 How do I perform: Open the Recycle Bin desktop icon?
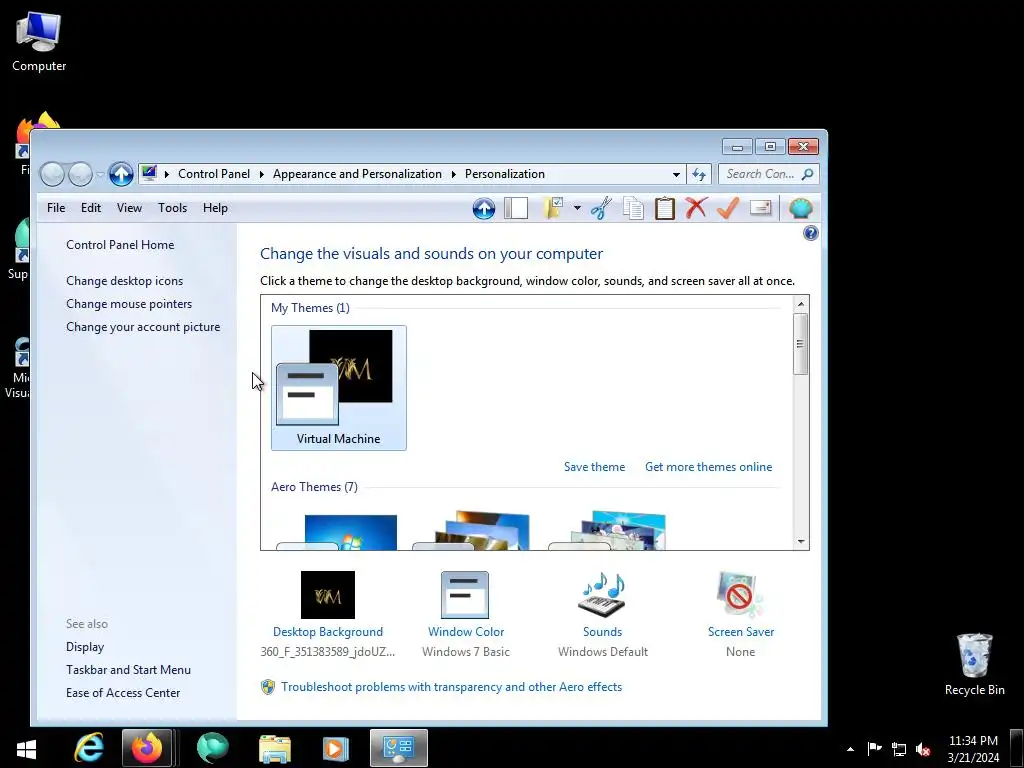[x=974, y=664]
